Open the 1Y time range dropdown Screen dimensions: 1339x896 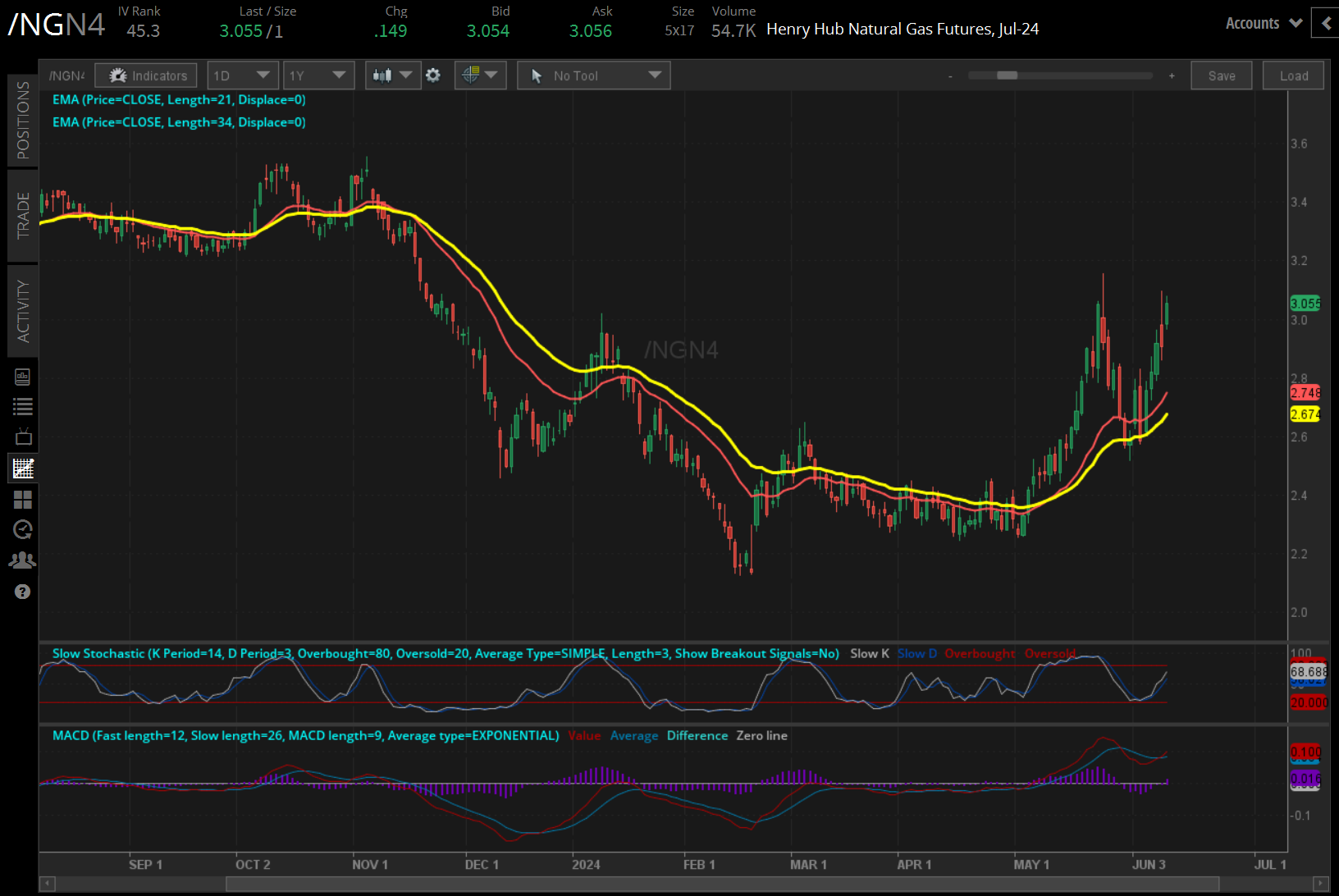(x=318, y=75)
